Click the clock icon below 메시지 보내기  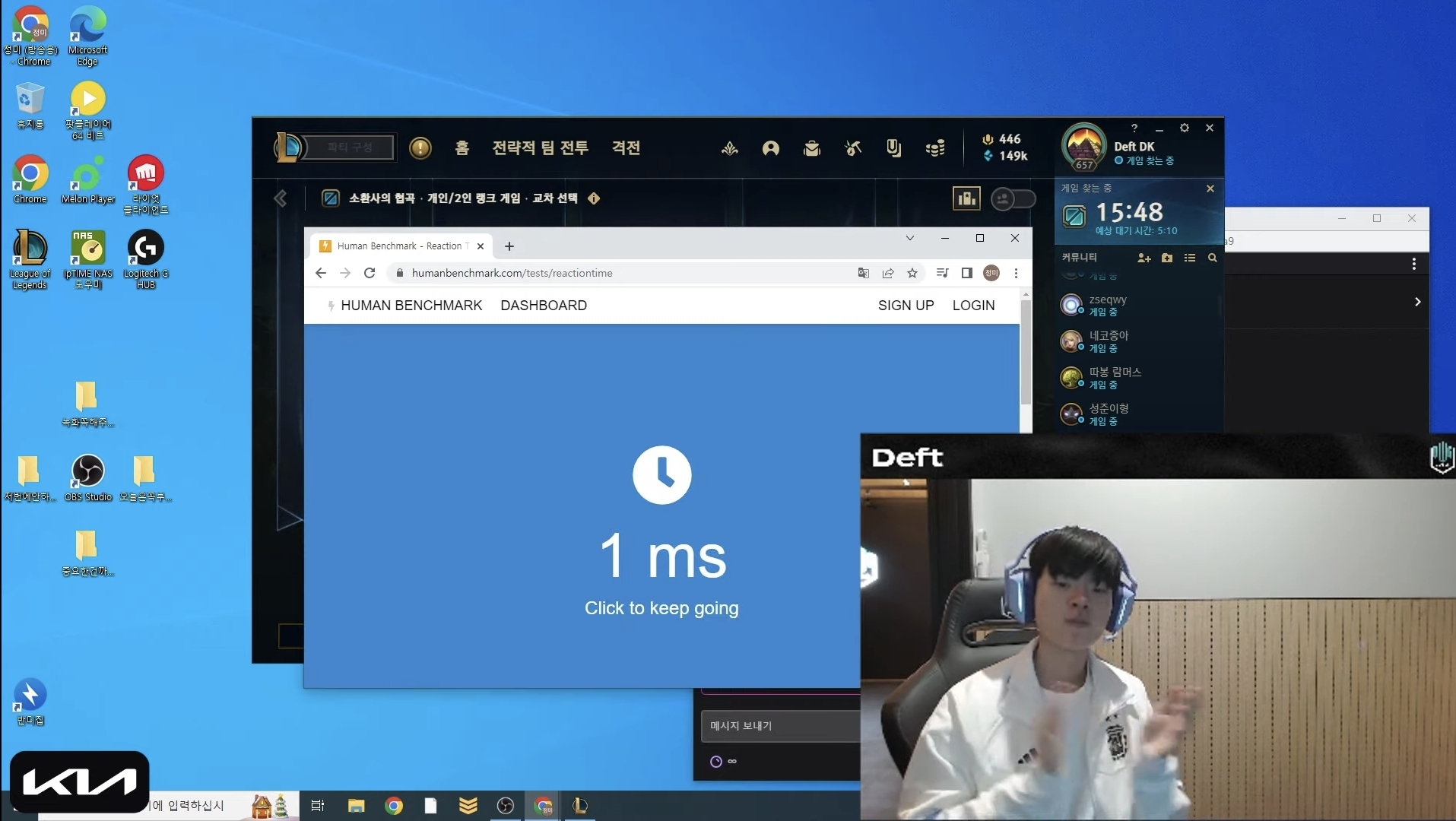[x=716, y=762]
